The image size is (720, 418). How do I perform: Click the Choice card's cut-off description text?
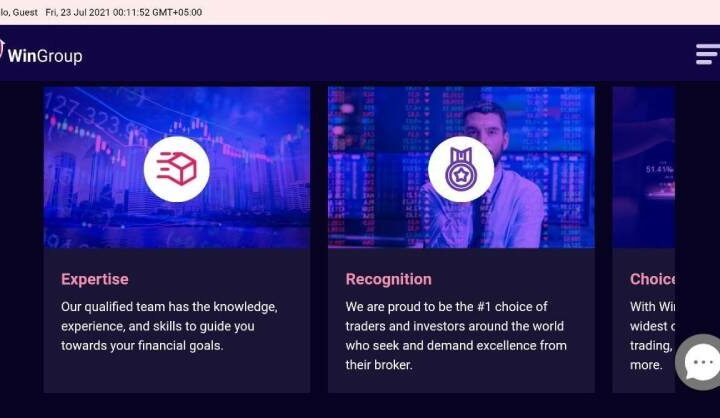click(652, 336)
